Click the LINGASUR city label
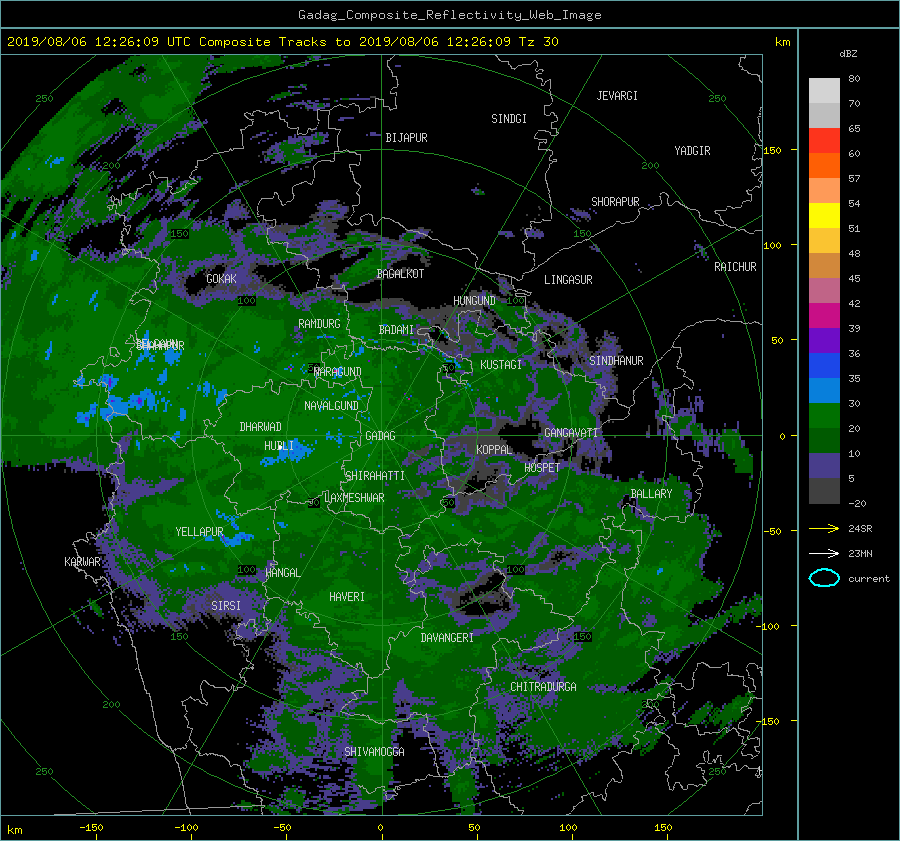Screen dimensions: 900x841 (568, 280)
